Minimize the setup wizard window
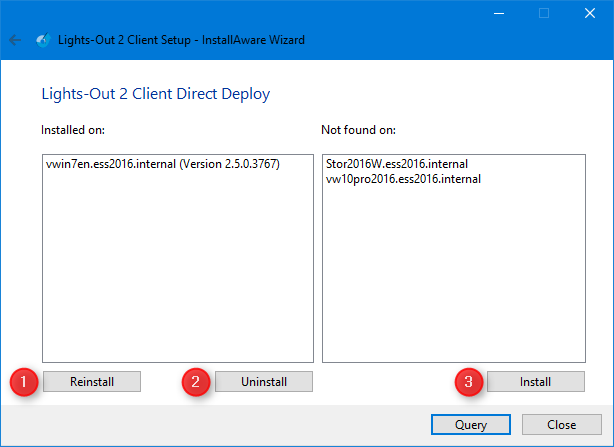Viewport: 614px width, 447px height. click(499, 13)
